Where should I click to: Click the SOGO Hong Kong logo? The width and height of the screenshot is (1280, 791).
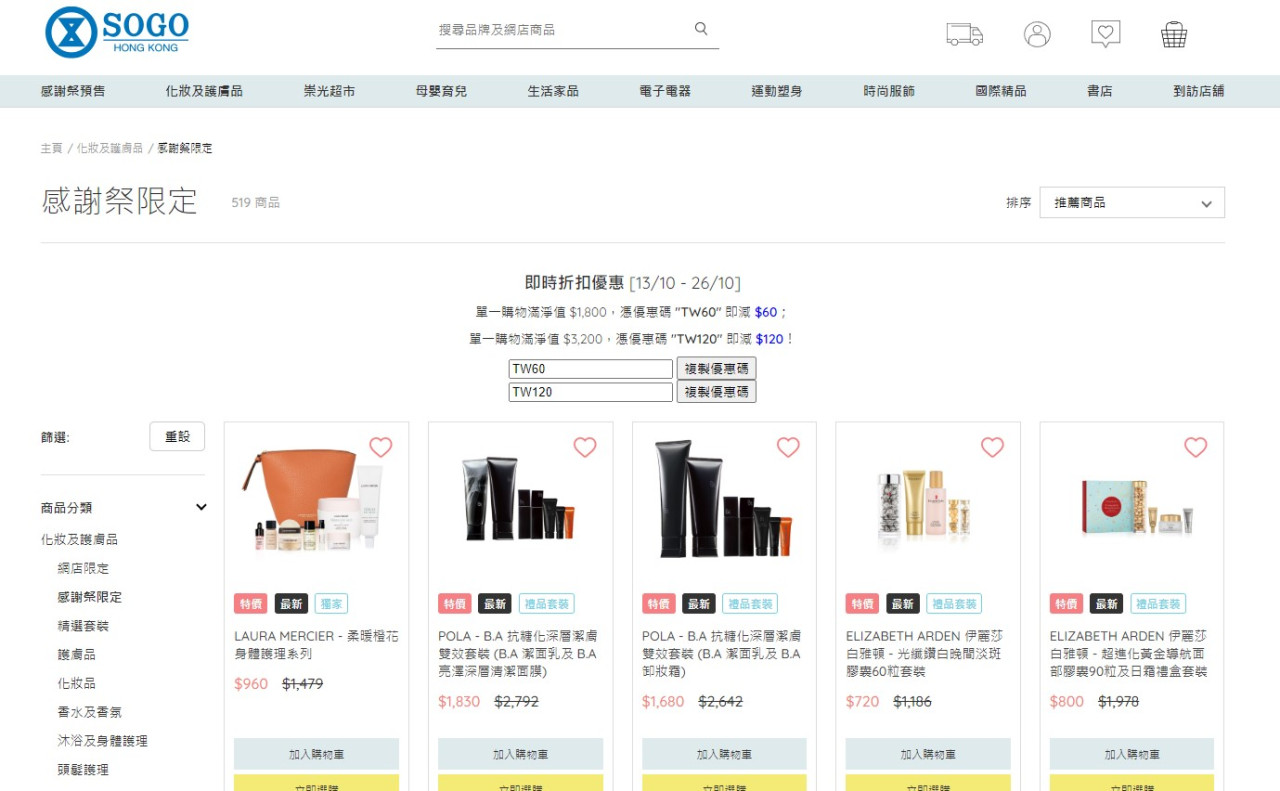click(117, 32)
